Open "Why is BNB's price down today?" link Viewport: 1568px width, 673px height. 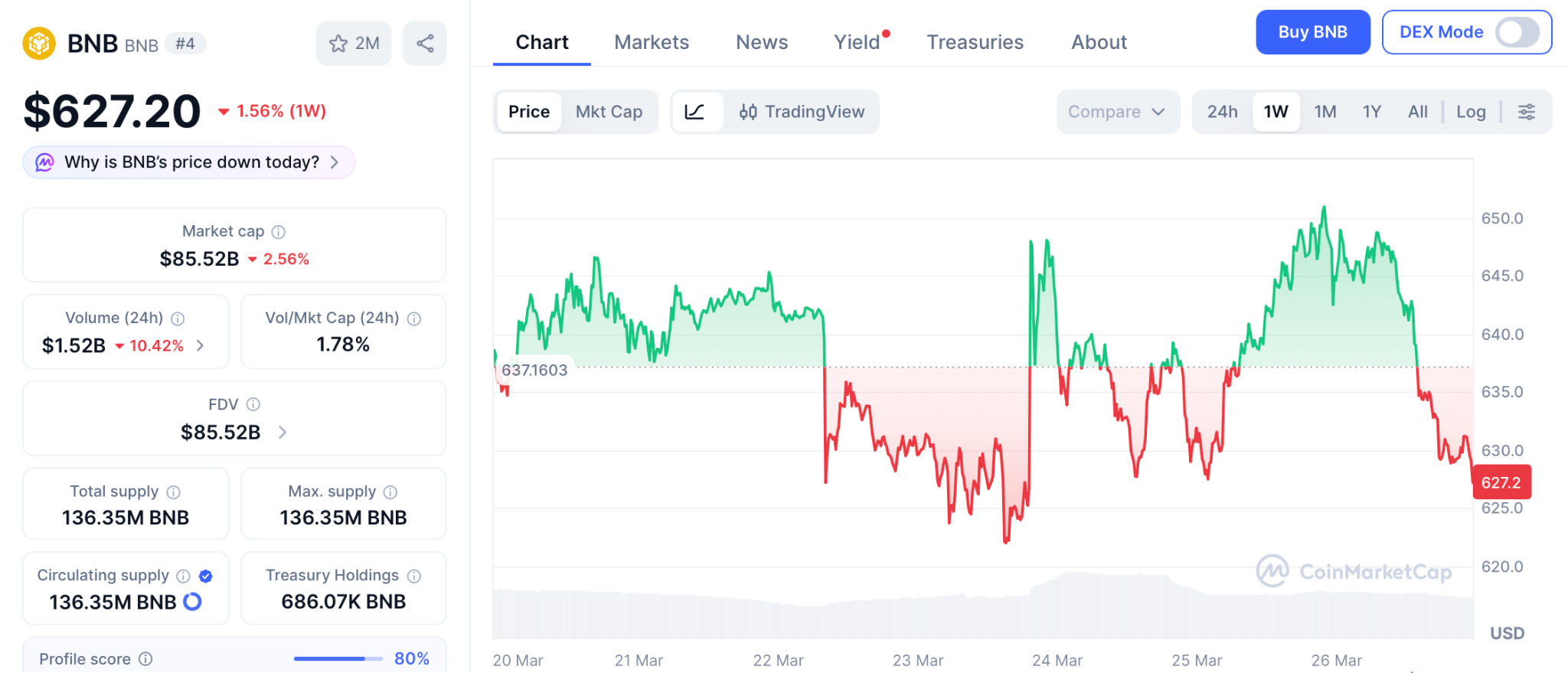click(x=190, y=162)
